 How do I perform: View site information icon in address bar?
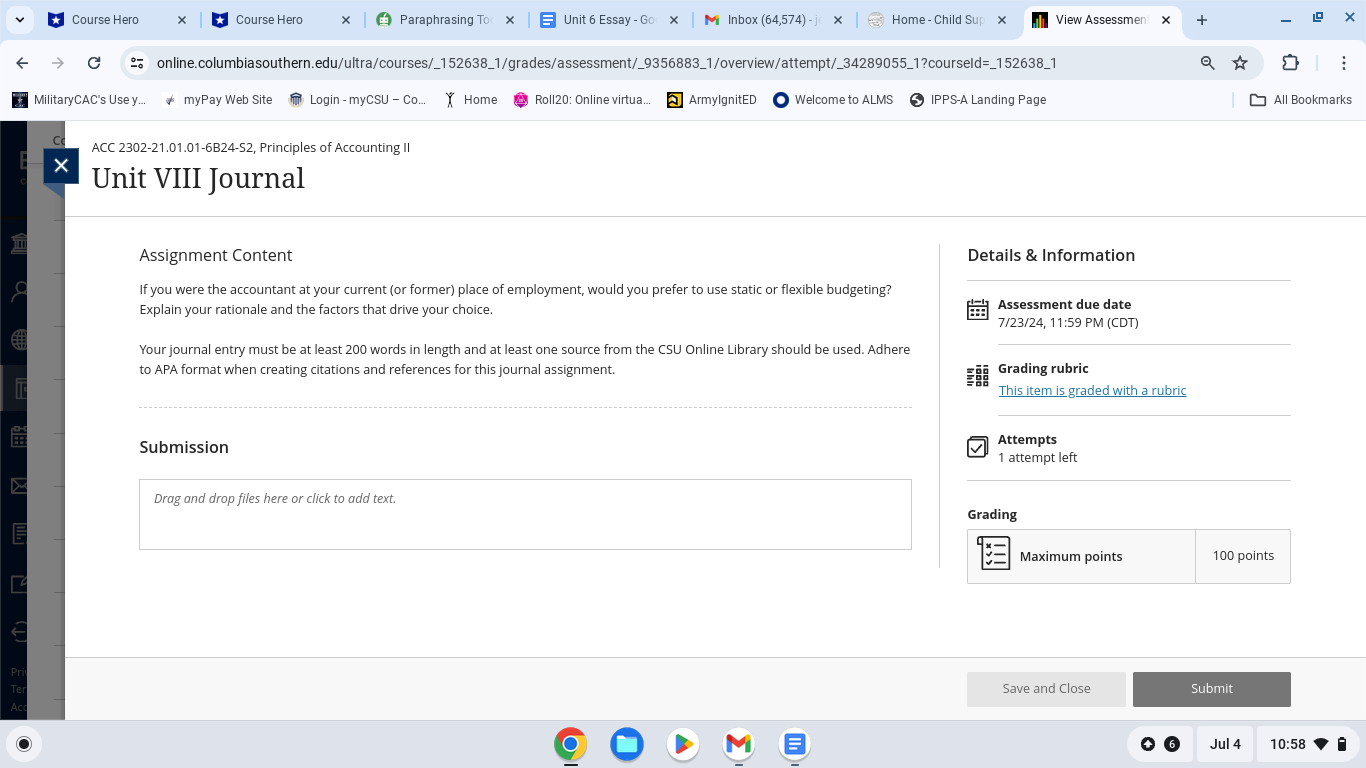click(138, 63)
